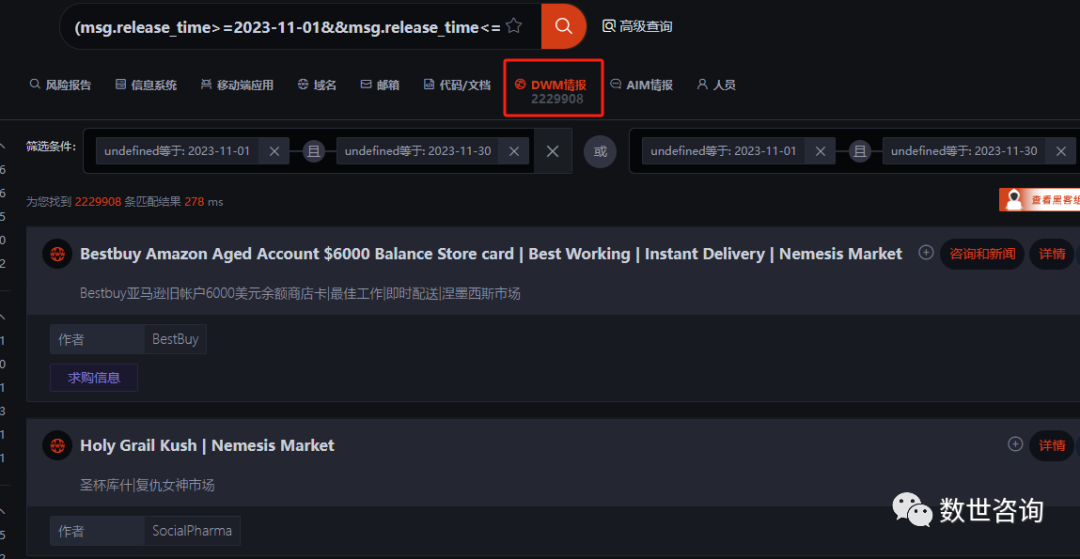Remove first group's 2023-11-30 filter chip

pos(514,151)
